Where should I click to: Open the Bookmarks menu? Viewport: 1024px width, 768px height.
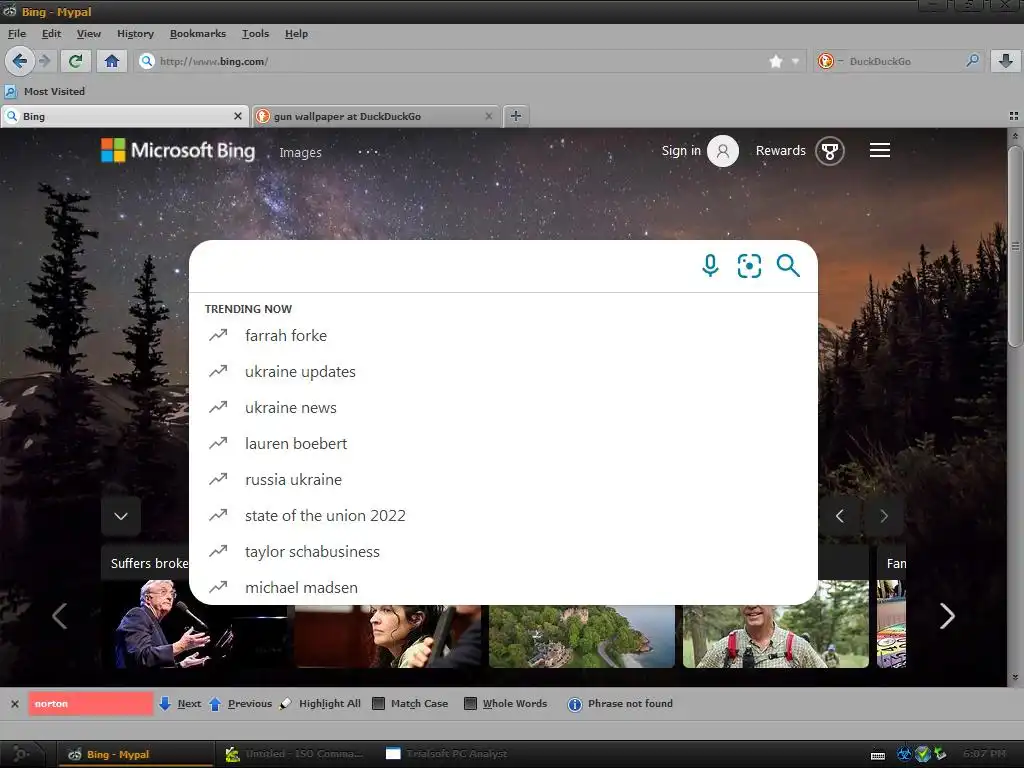pos(198,34)
